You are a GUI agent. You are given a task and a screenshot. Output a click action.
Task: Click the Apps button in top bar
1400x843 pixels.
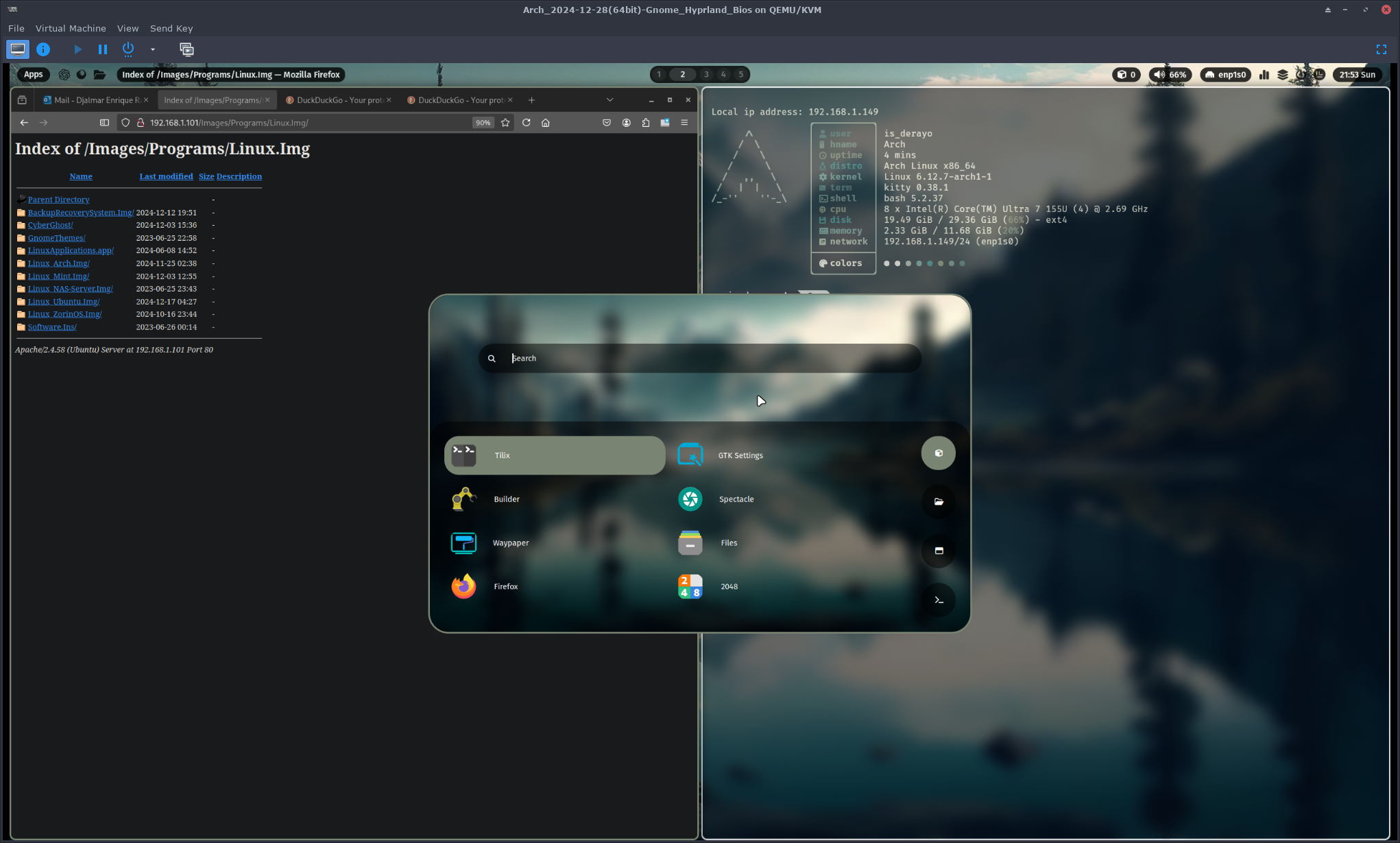(33, 75)
